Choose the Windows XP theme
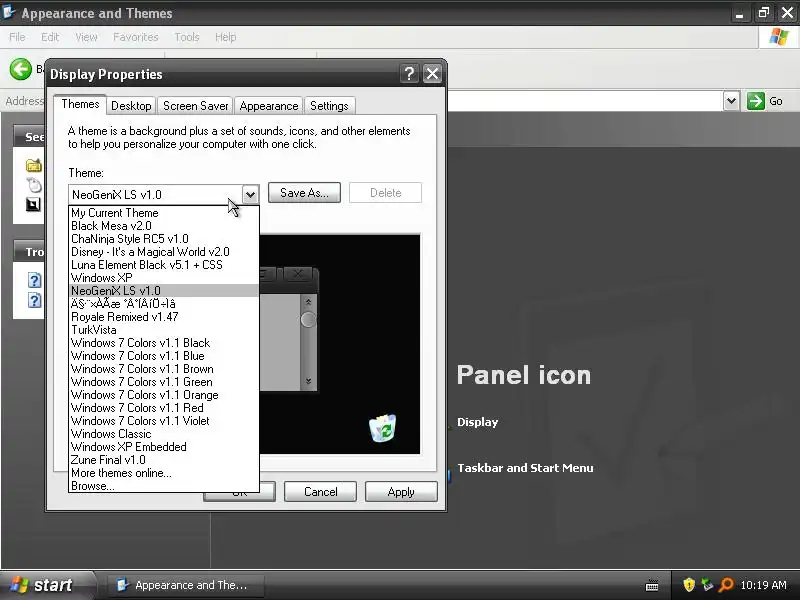800x600 pixels. (163, 278)
